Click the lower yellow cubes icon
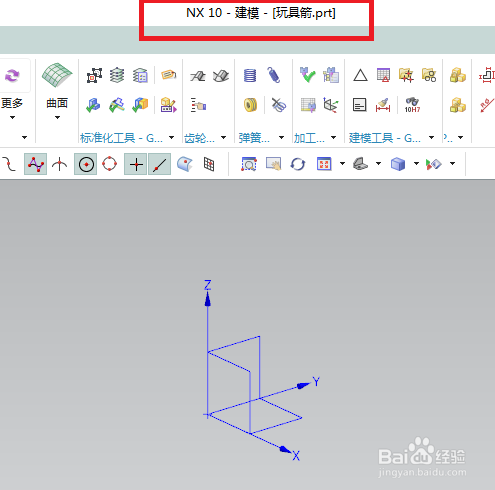This screenshot has height=490, width=495. (x=458, y=105)
